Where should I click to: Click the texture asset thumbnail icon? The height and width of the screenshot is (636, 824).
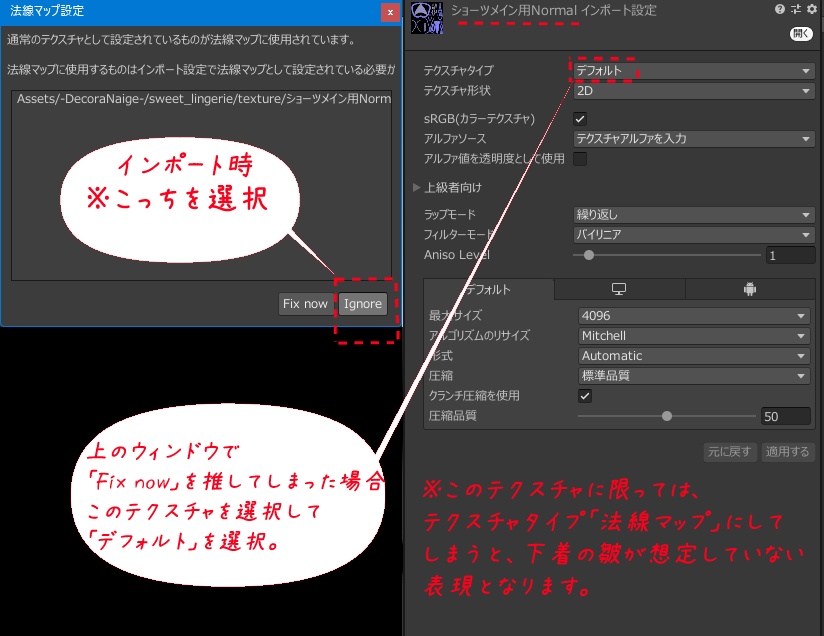427,18
